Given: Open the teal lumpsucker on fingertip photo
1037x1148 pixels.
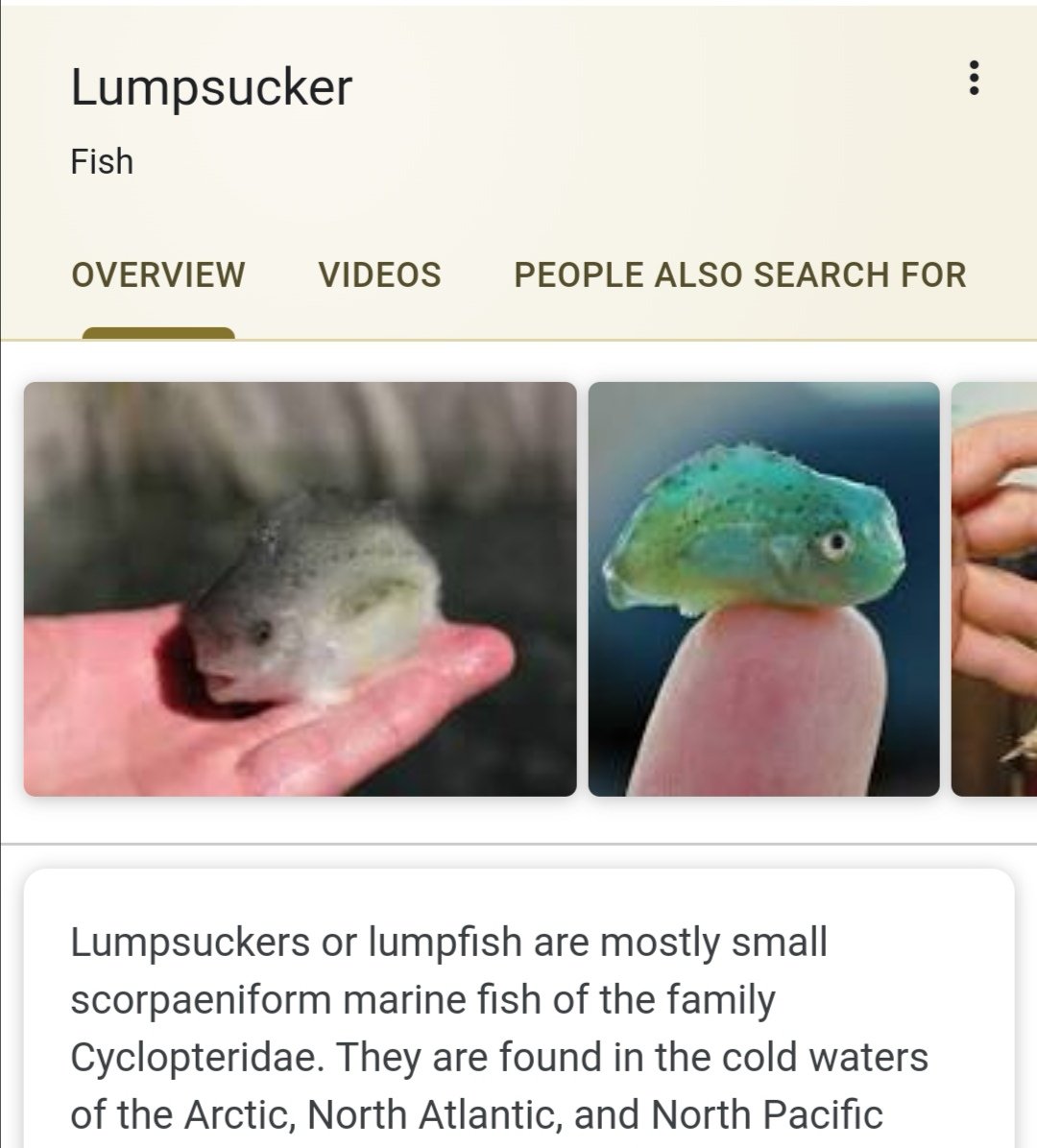Looking at the screenshot, I should [764, 588].
